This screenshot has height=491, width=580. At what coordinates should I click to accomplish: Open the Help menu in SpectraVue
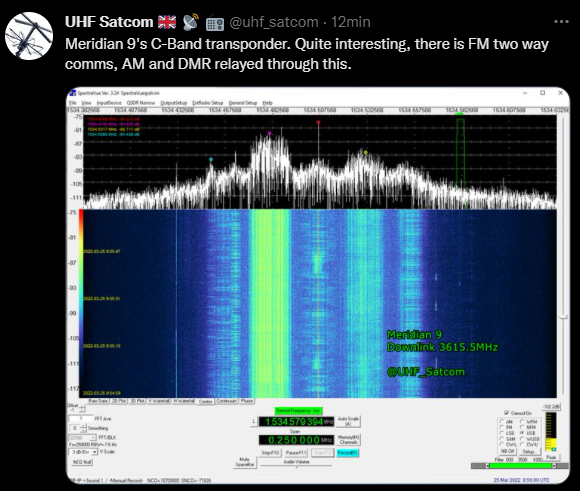click(267, 103)
